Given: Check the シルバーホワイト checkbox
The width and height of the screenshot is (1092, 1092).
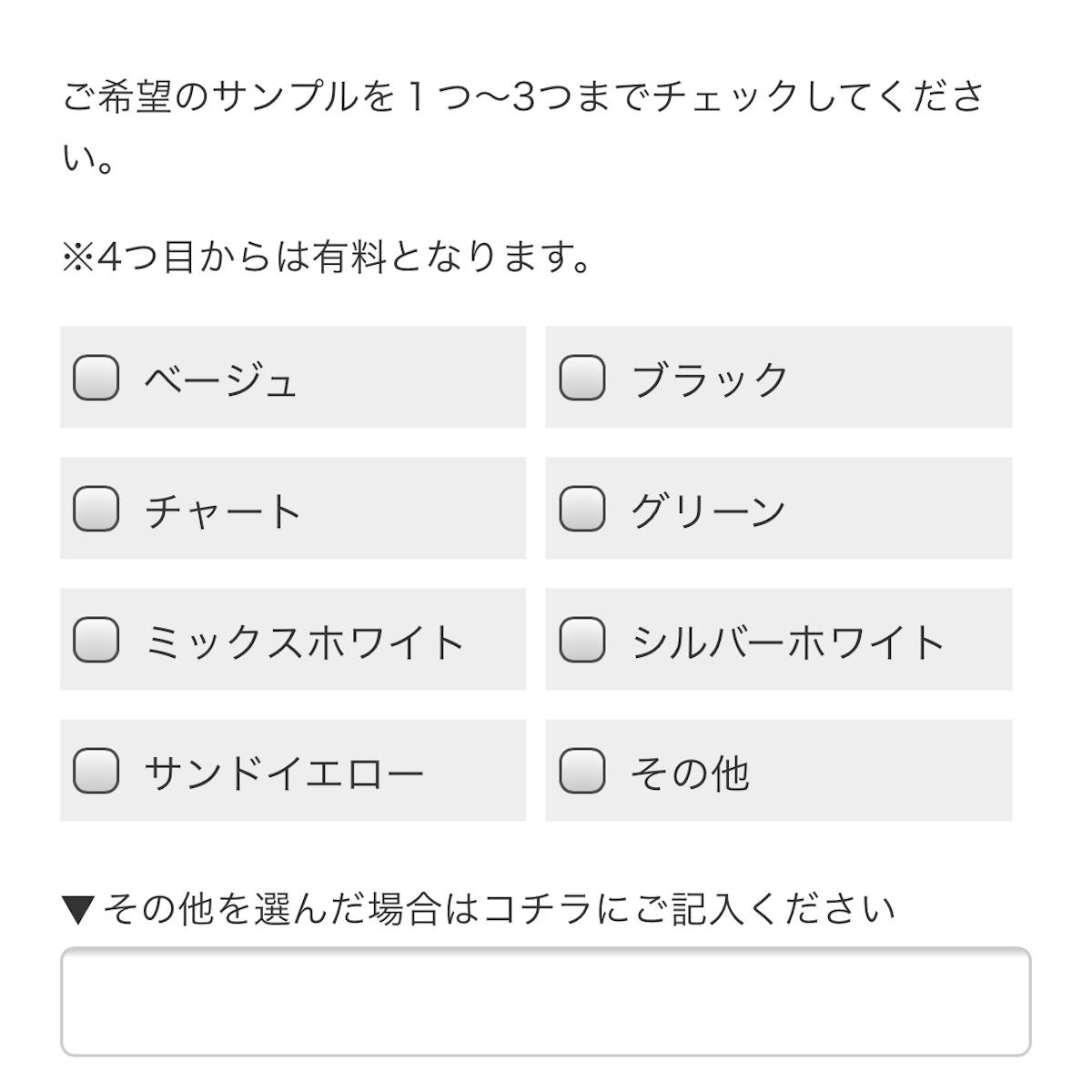Looking at the screenshot, I should click(x=582, y=640).
